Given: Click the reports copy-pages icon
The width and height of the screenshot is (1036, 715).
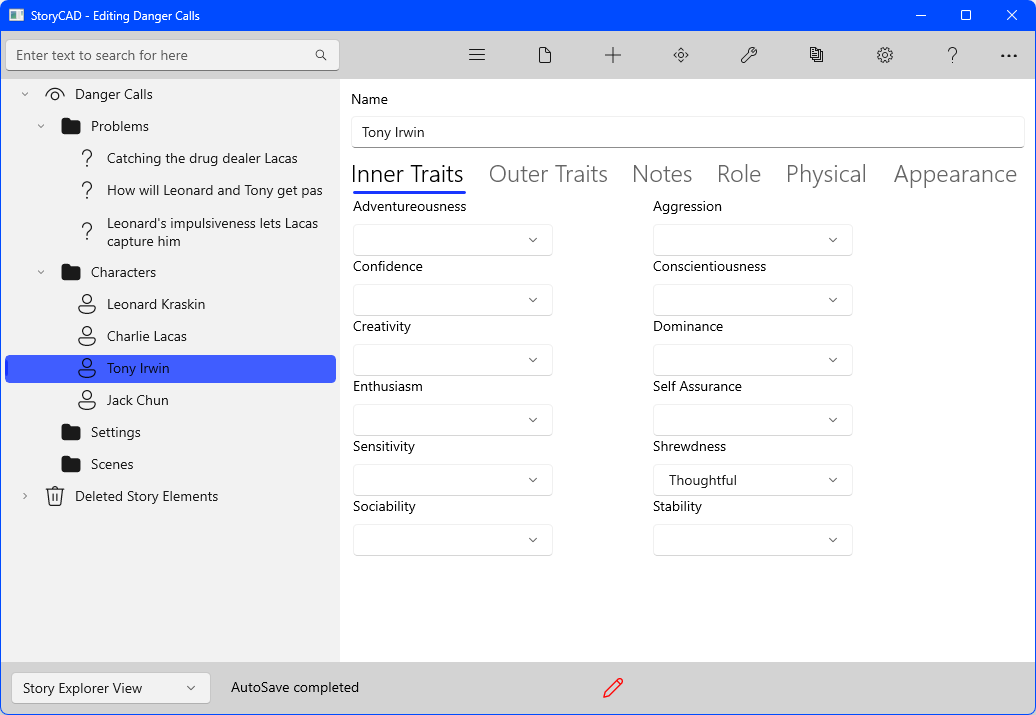Looking at the screenshot, I should click(x=817, y=55).
